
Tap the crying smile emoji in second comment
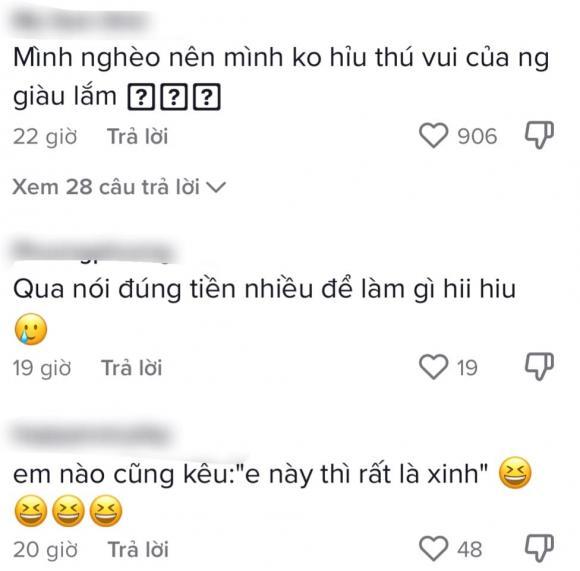(31, 329)
